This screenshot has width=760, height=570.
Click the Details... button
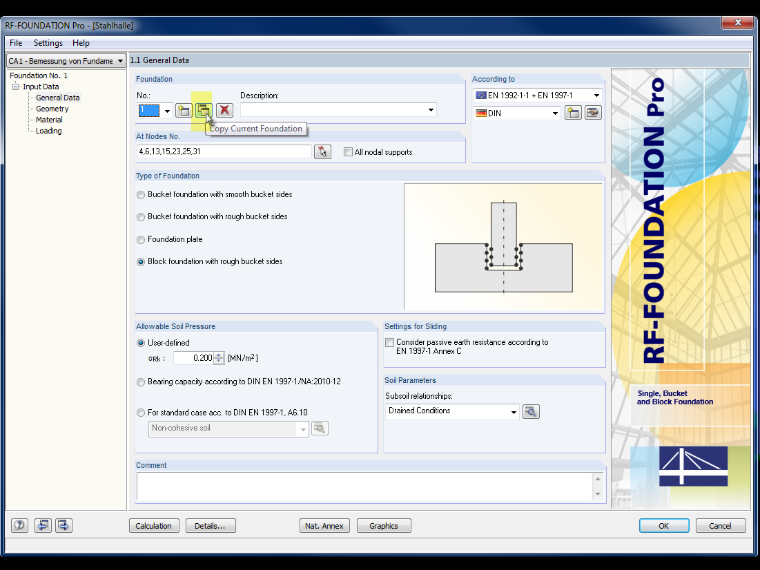tap(210, 526)
